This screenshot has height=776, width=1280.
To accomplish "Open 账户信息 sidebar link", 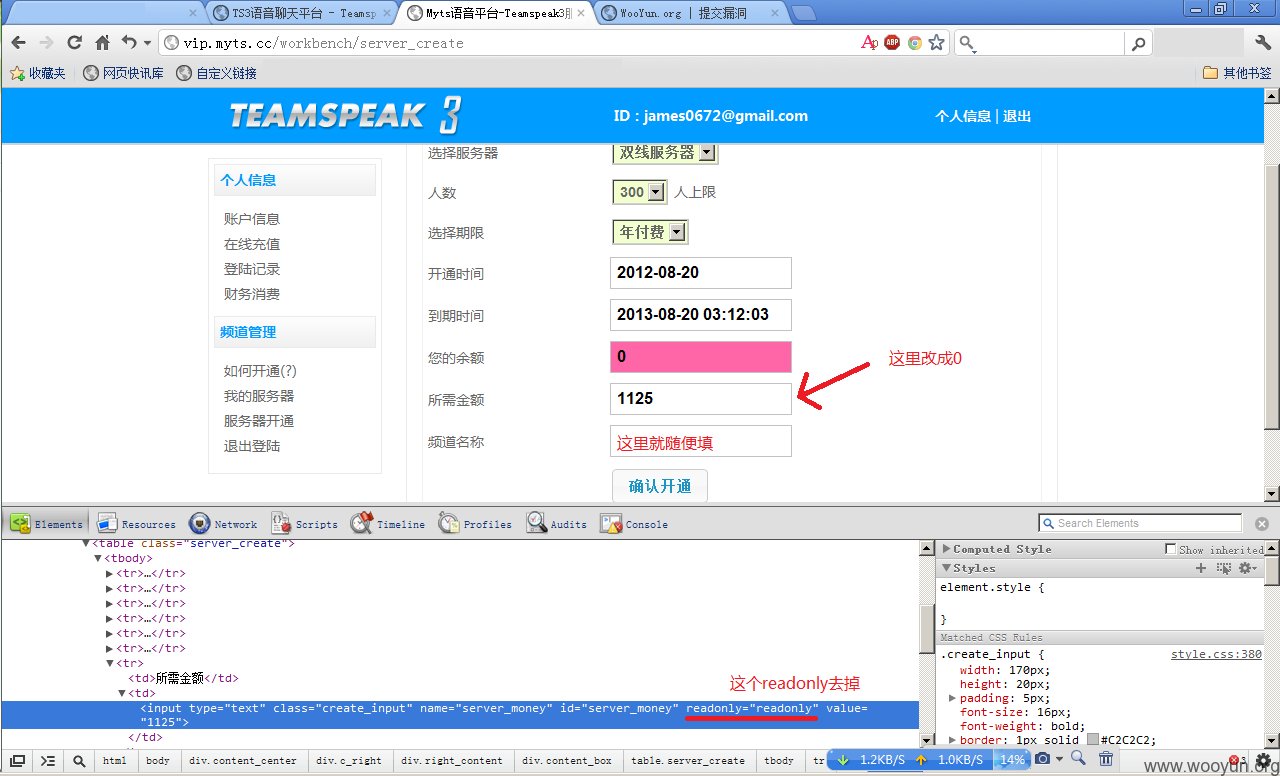I will coord(252,219).
